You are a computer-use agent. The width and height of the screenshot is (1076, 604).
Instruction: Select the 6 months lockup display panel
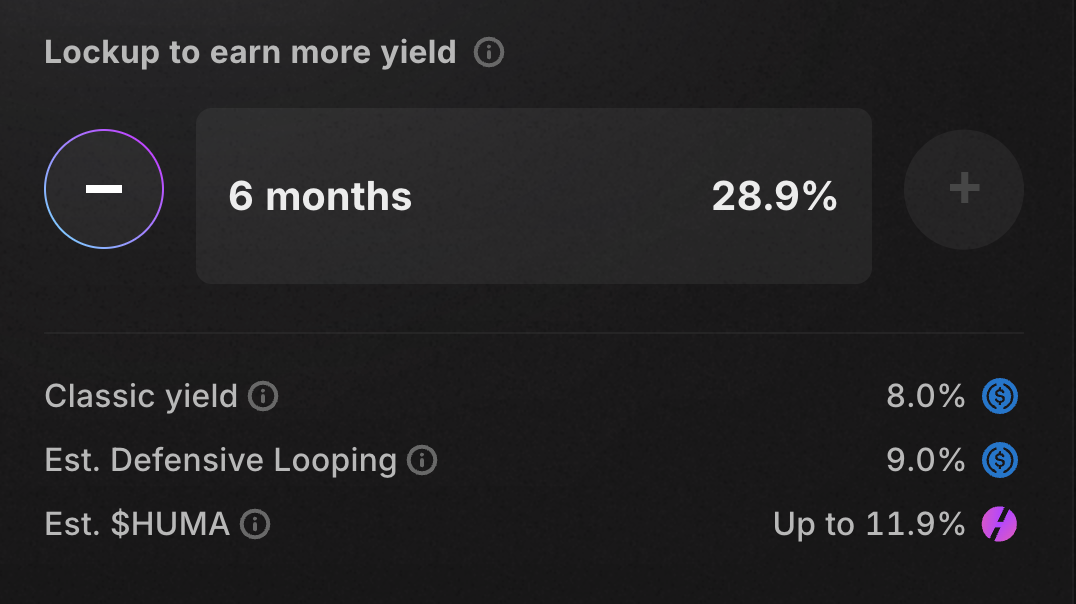coord(534,196)
